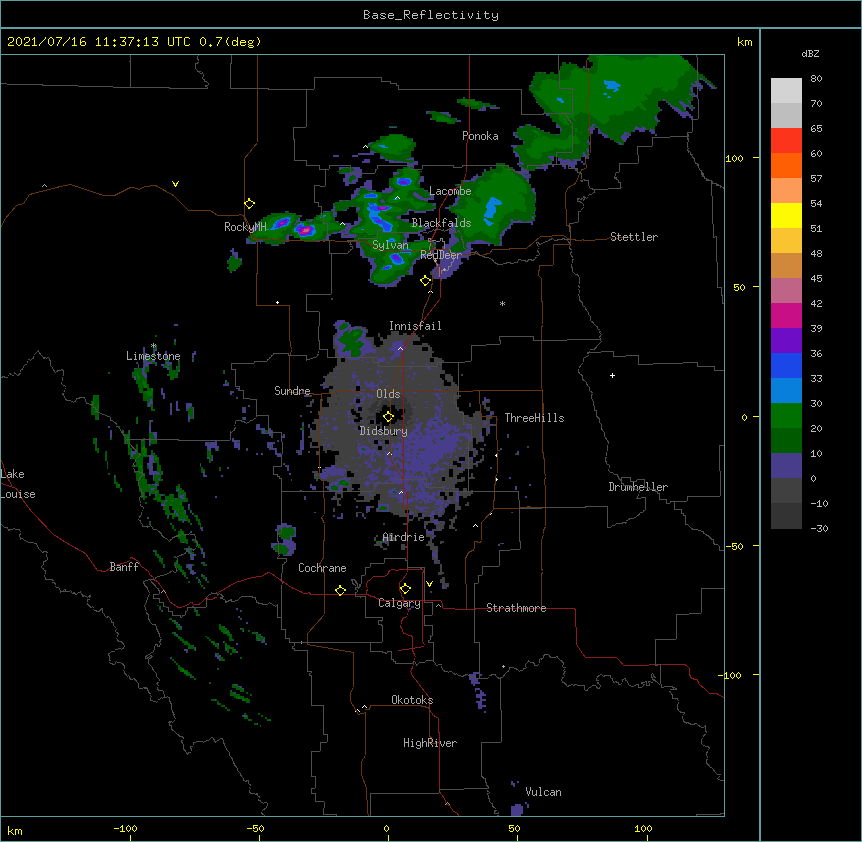Image resolution: width=862 pixels, height=842 pixels.
Task: Click the Limestone label
Action: tap(153, 356)
